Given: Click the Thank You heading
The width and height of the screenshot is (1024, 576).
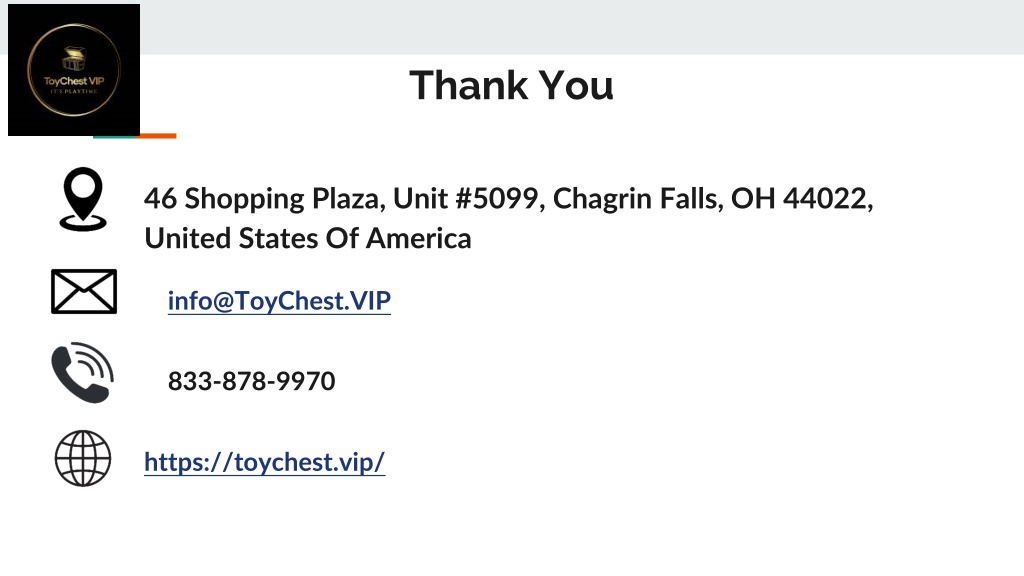Looking at the screenshot, I should pos(511,85).
